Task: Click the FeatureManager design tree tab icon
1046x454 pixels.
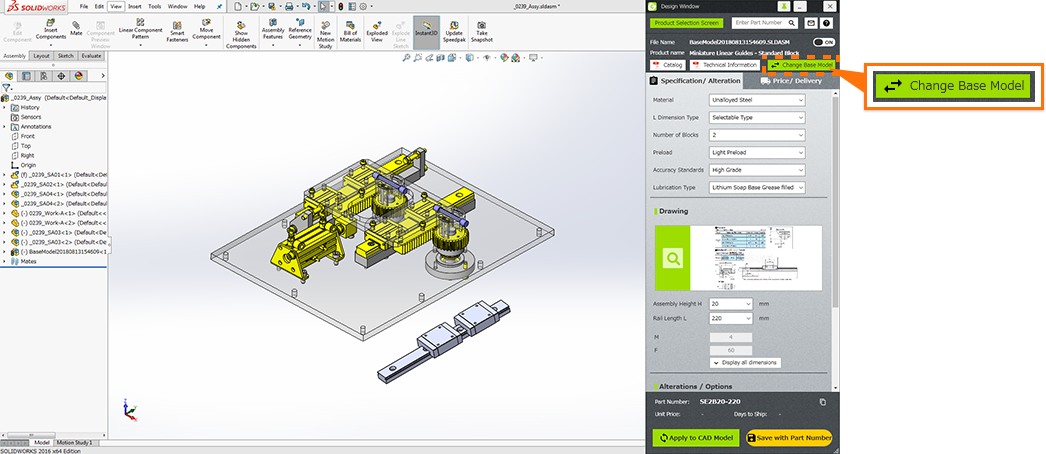Action: (x=9, y=76)
